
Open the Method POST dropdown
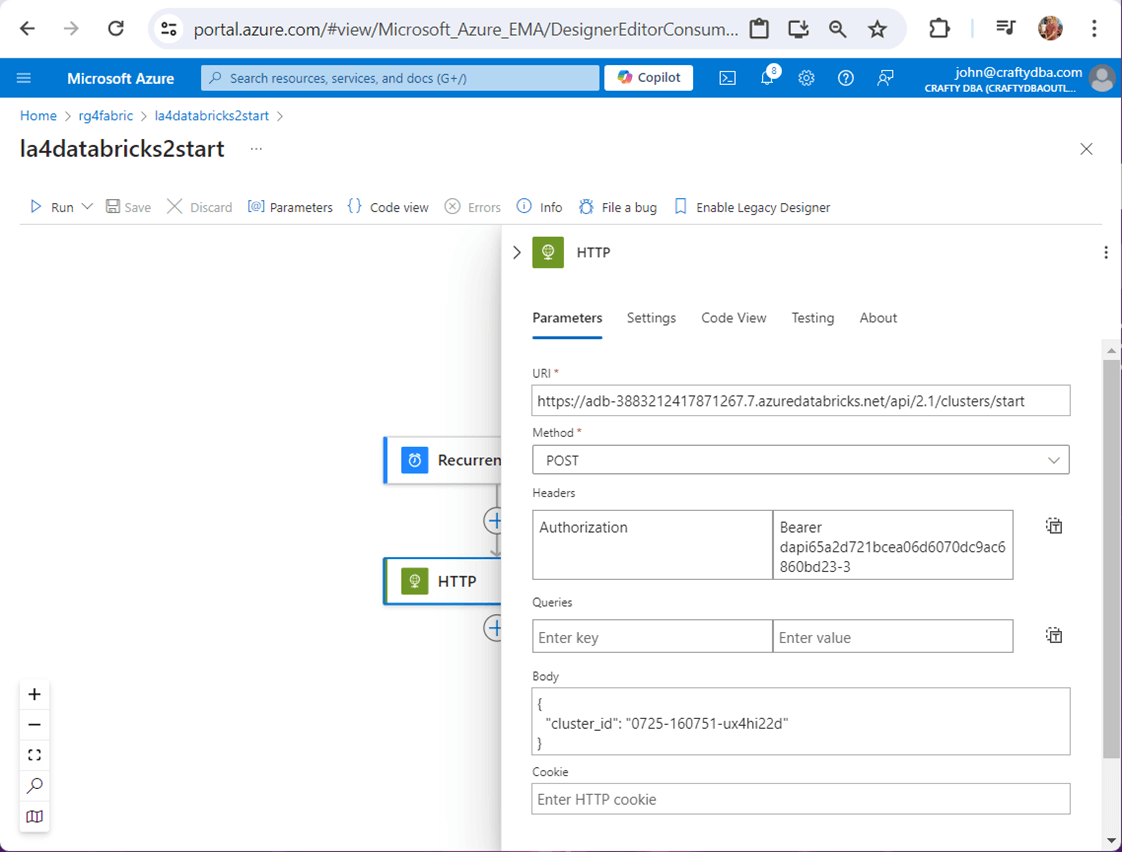(801, 460)
